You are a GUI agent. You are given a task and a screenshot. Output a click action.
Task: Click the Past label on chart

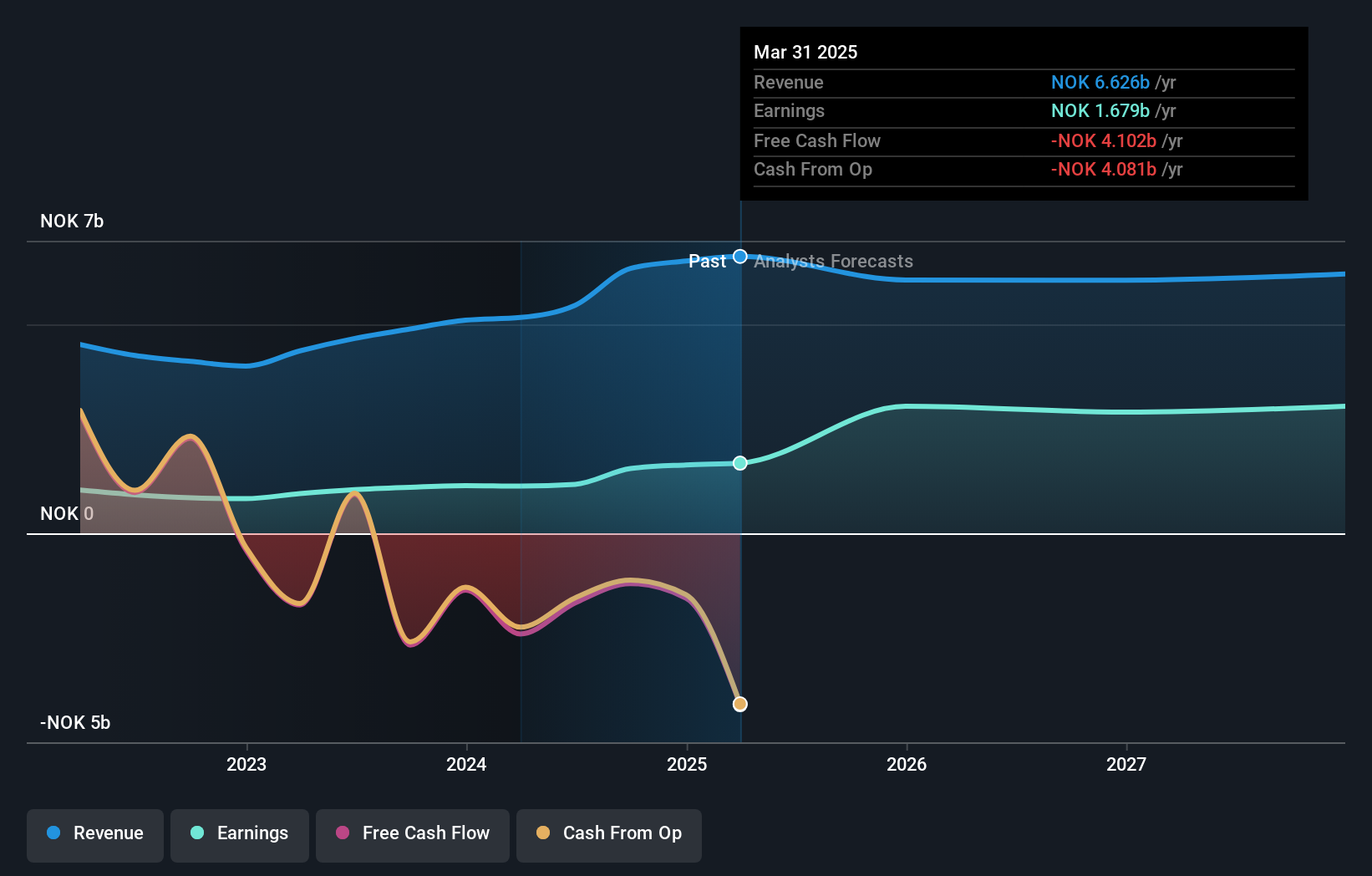click(x=707, y=262)
